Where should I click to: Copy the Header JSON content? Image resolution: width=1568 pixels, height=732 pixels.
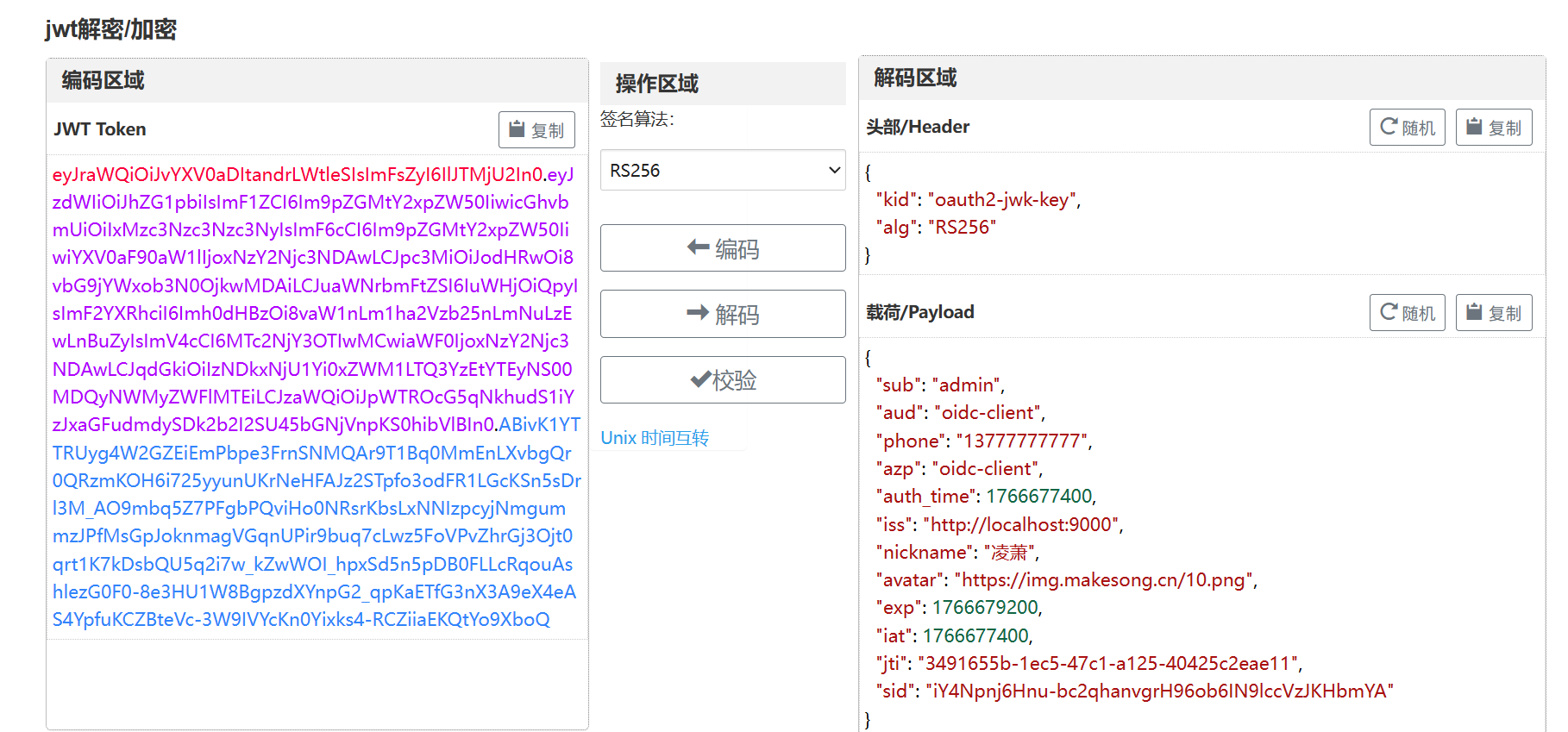[x=1494, y=128]
